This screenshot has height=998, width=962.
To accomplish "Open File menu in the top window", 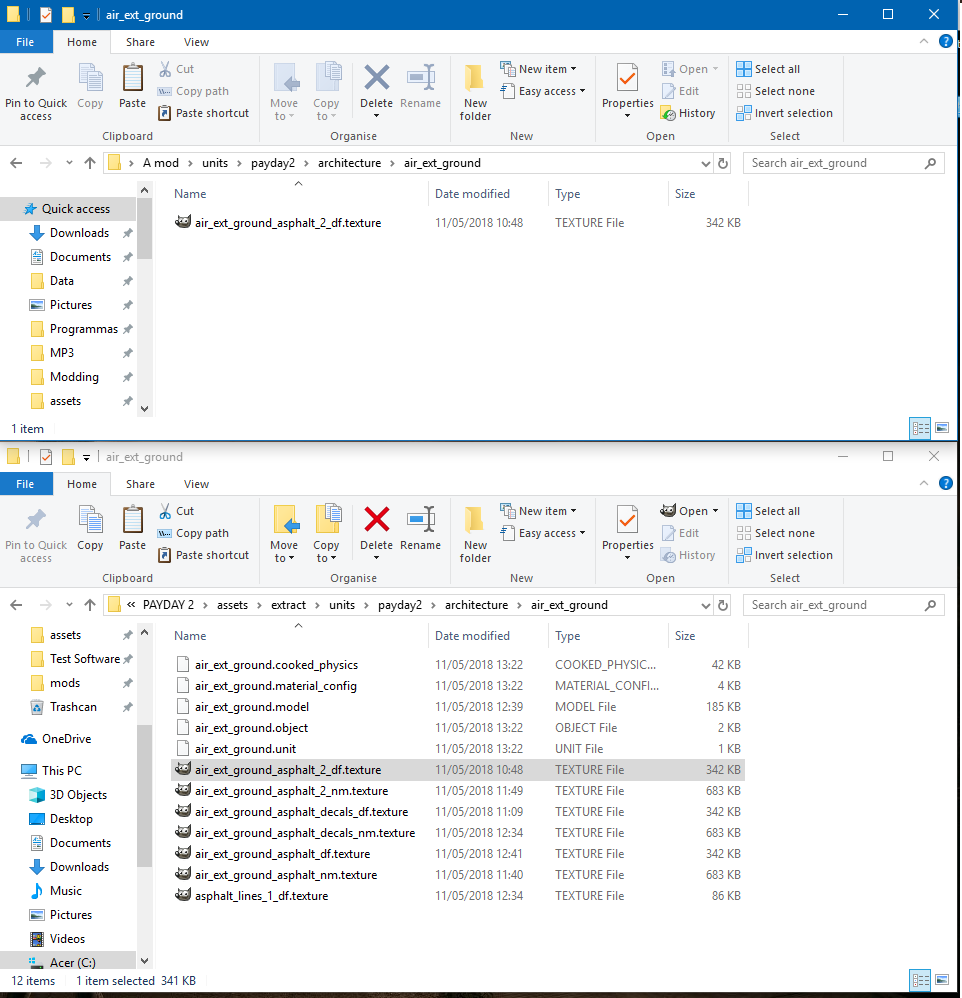I will pos(25,42).
